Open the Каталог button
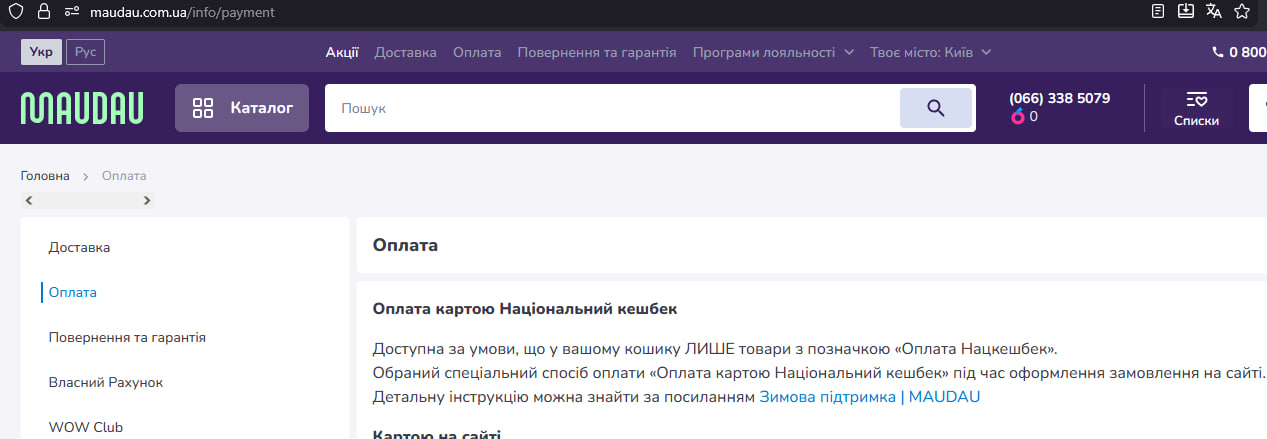 [244, 108]
